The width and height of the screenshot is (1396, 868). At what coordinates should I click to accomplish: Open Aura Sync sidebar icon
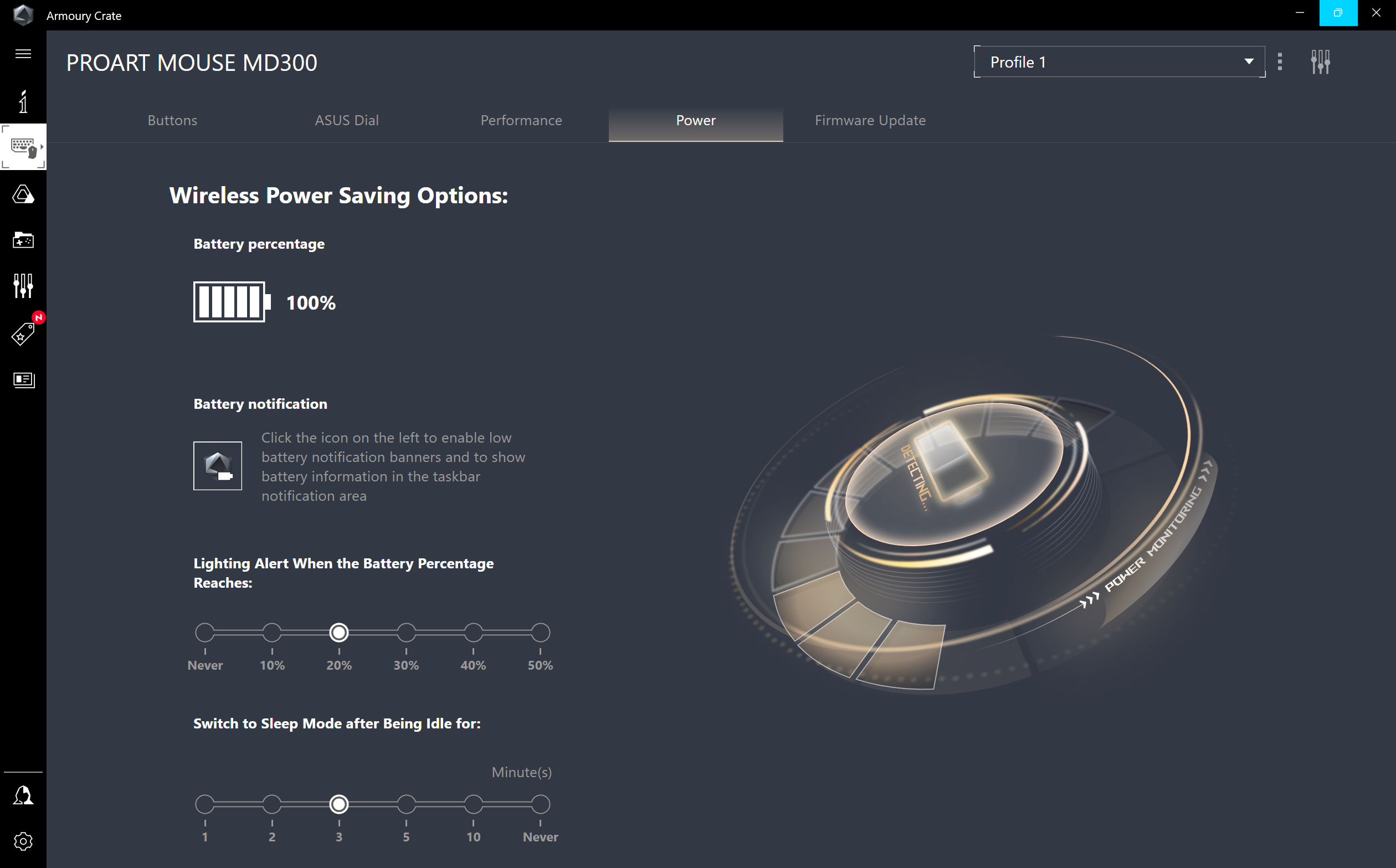pos(23,194)
